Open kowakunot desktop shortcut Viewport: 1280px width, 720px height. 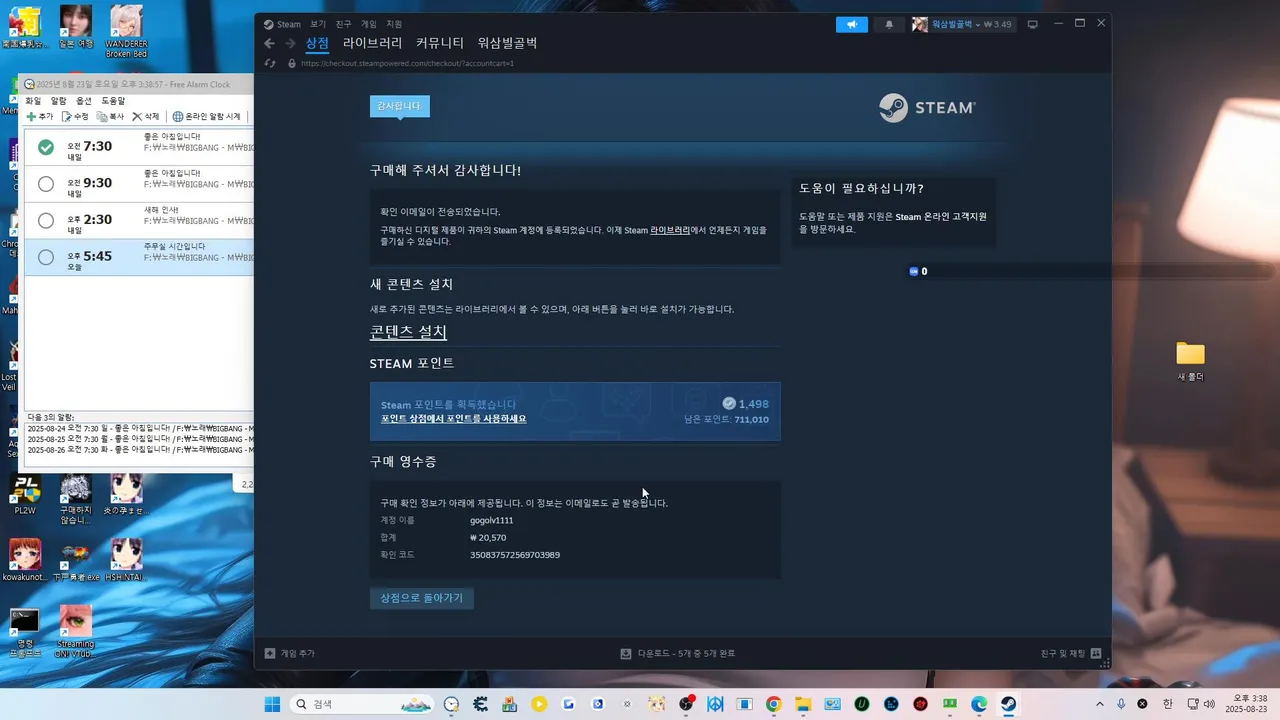25,561
